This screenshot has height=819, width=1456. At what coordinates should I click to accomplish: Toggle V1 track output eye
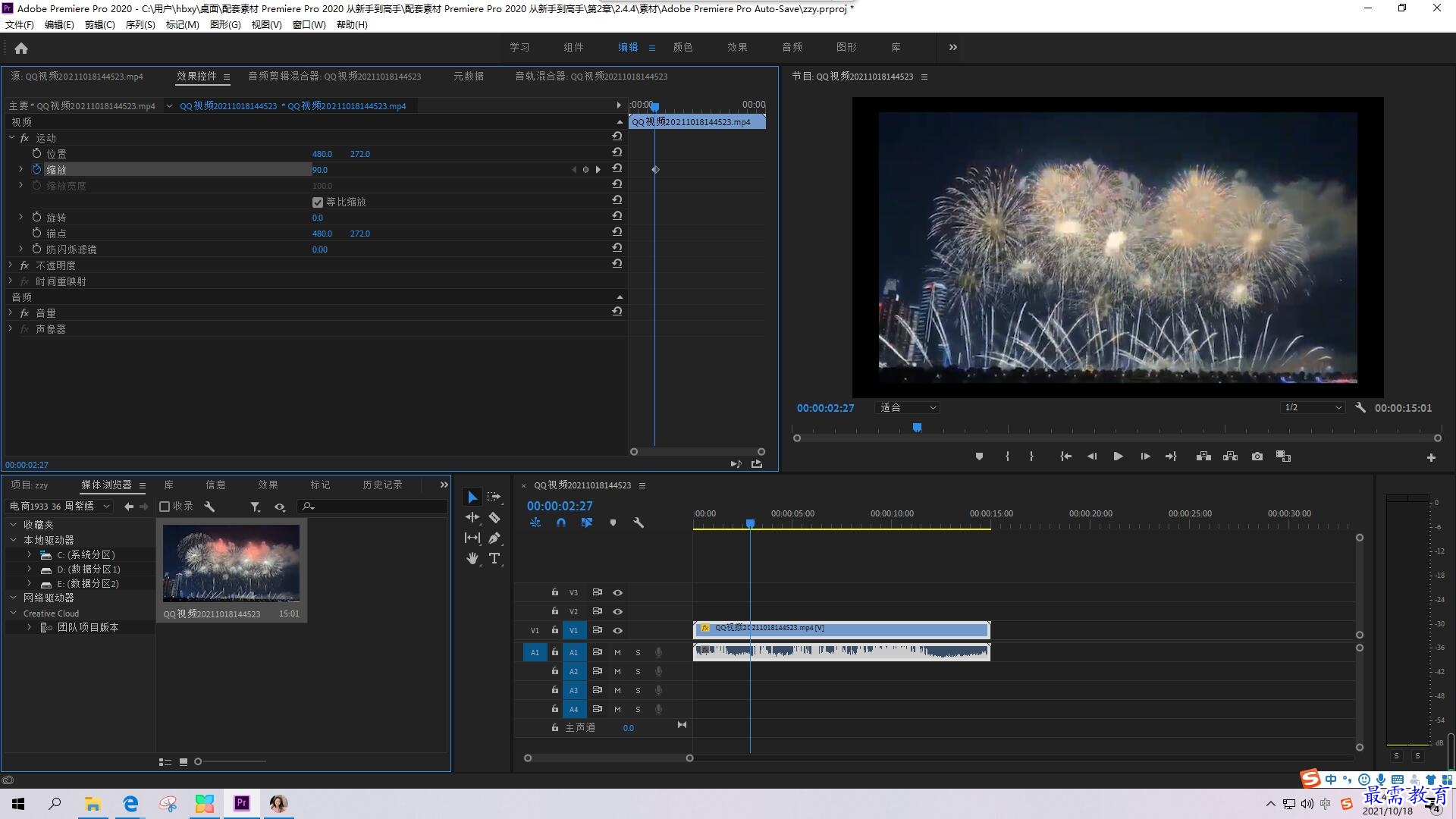[x=618, y=630]
